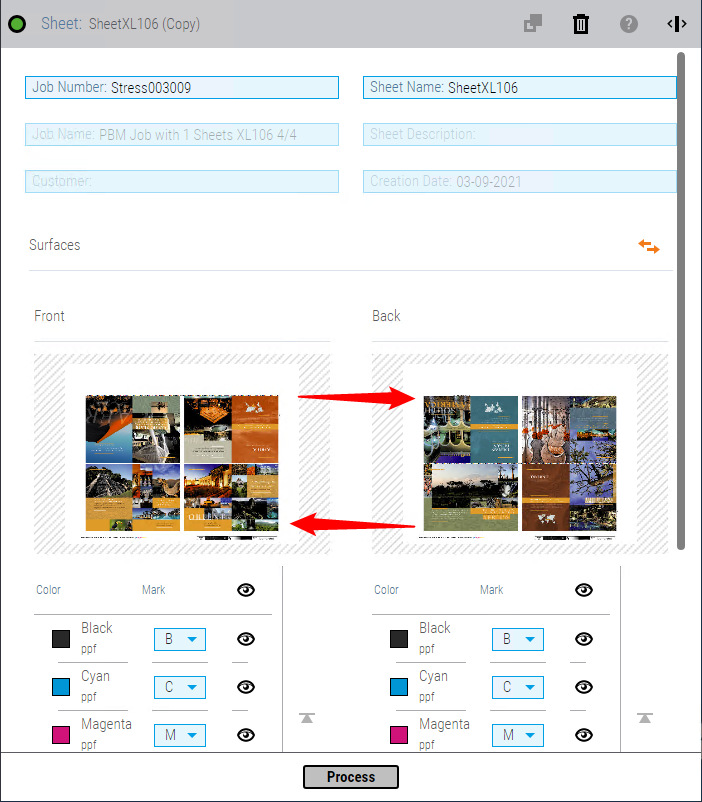Screen dimensions: 702x802
Task: Click the Process button
Action: pyautogui.click(x=351, y=777)
